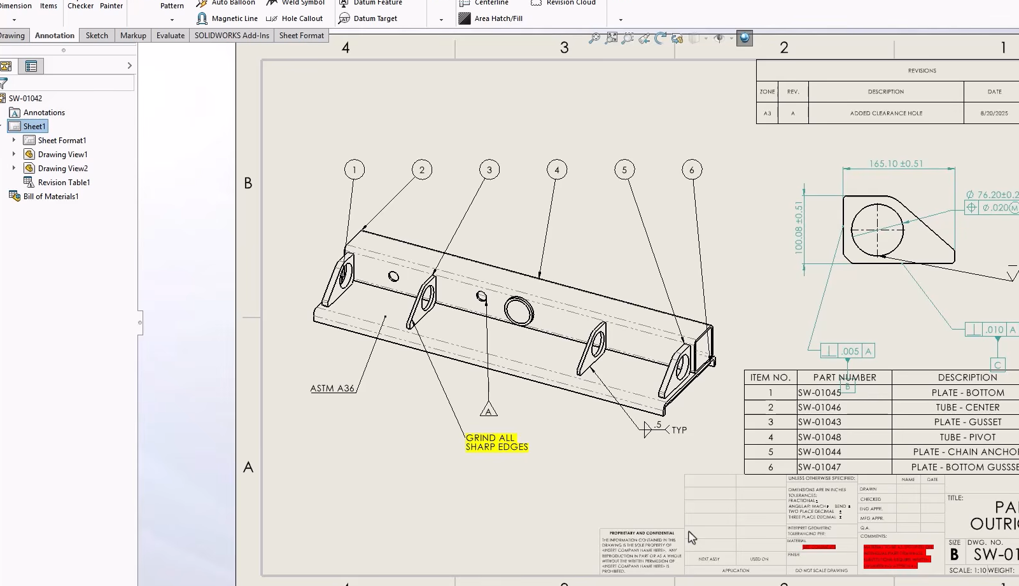The image size is (1019, 586).
Task: Click the Revision Cloud tool
Action: click(563, 3)
